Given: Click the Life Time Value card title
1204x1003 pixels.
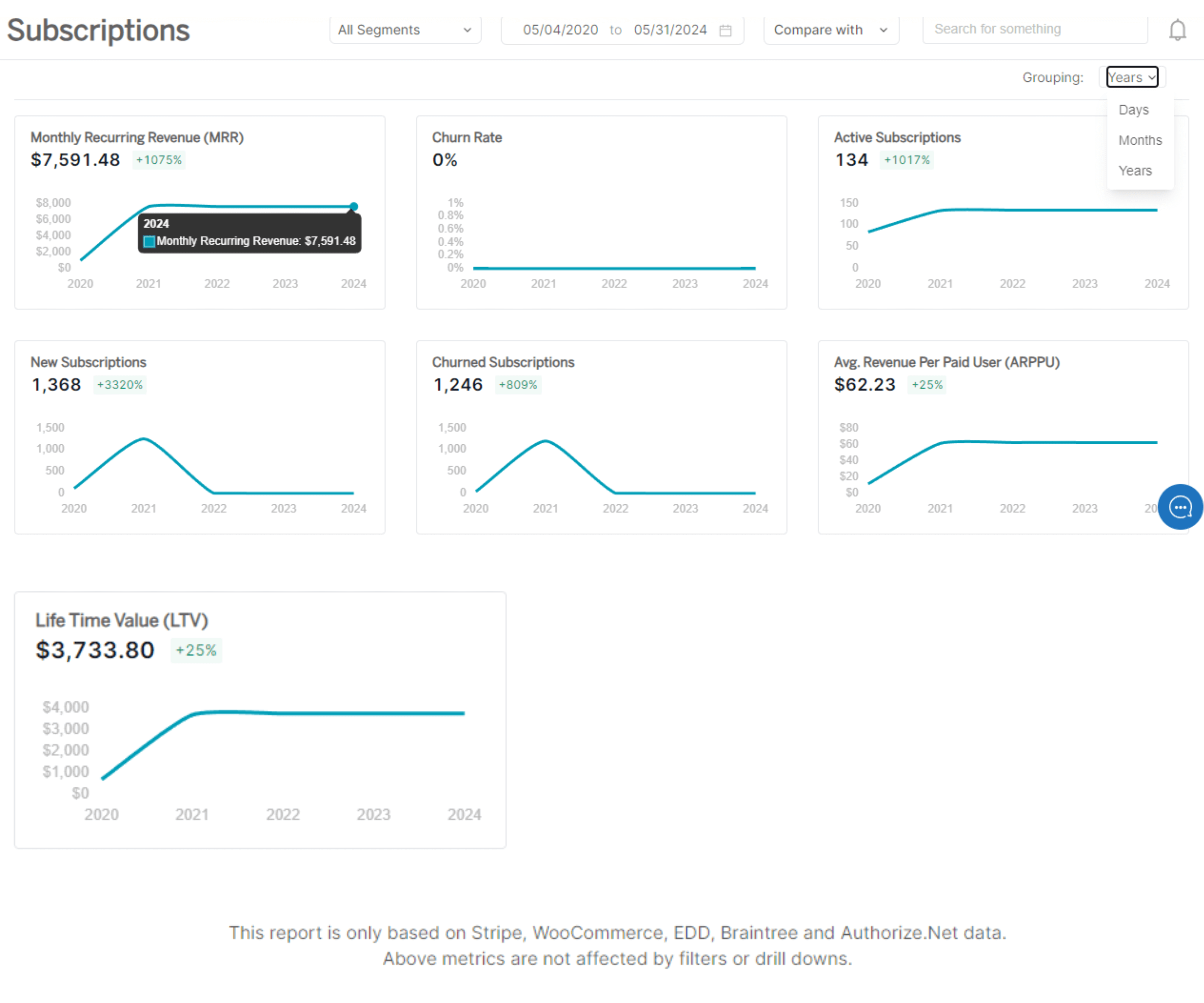Looking at the screenshot, I should point(122,620).
